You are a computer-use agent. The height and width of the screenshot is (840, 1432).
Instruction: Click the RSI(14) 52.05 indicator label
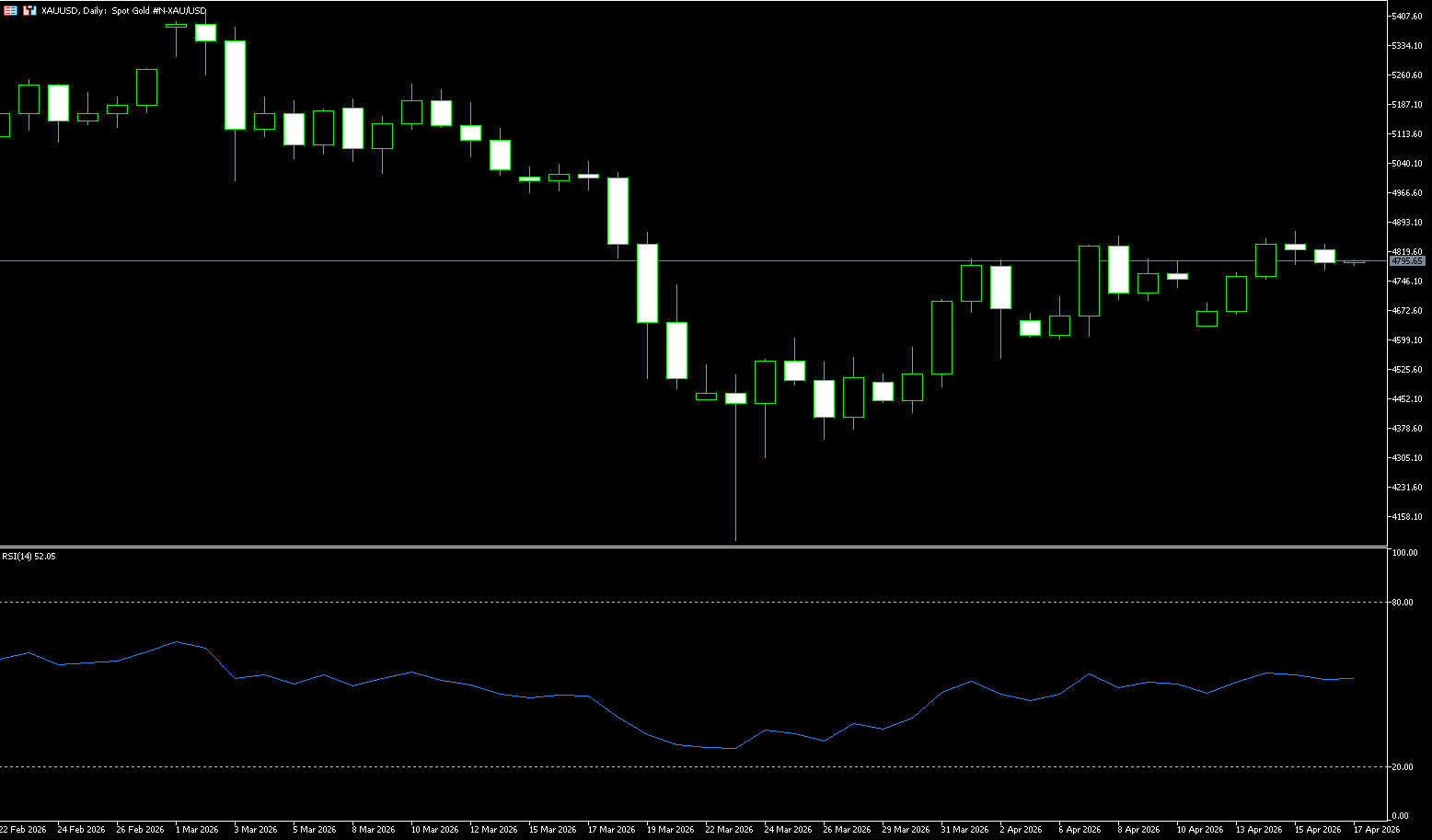pyautogui.click(x=29, y=557)
